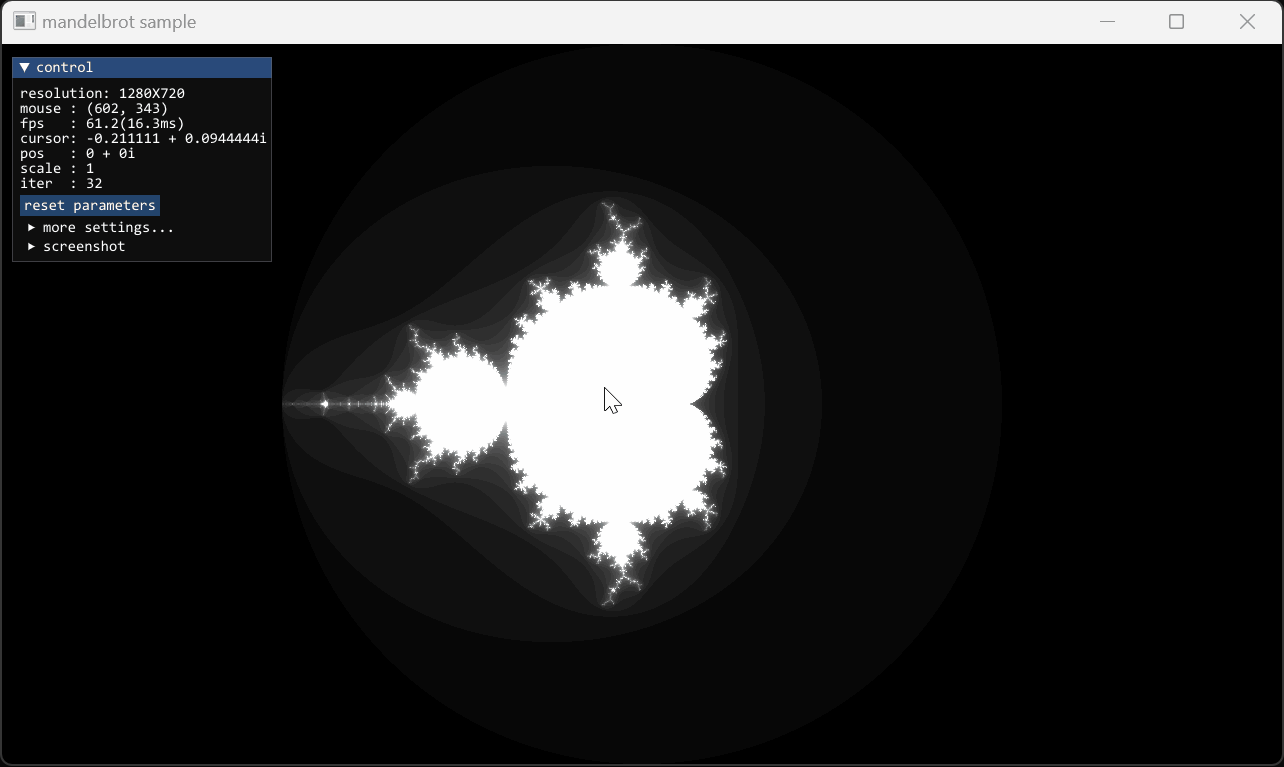Close the mandelbrot sample window
The image size is (1284, 767).
[x=1246, y=21]
